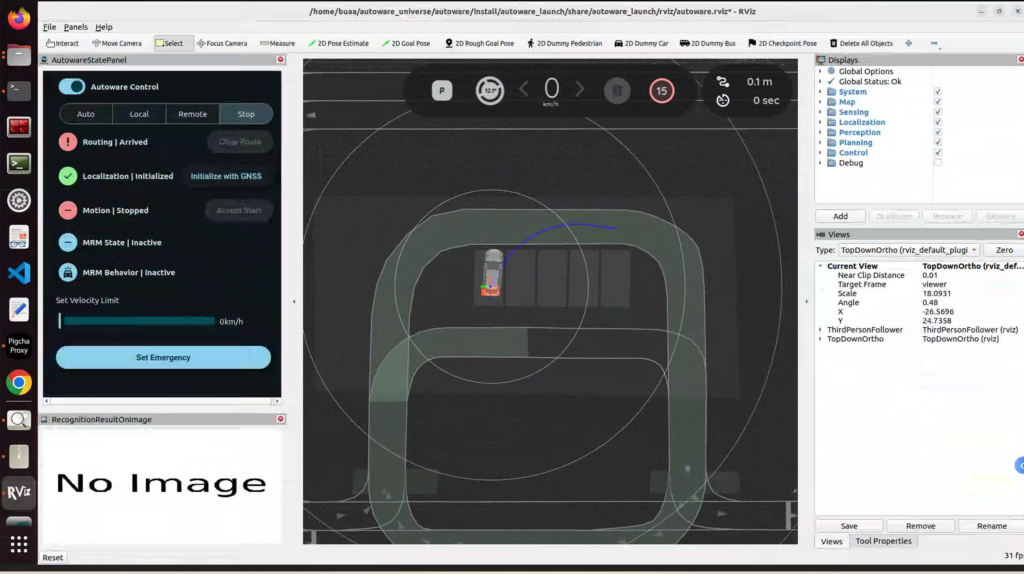Click the plus add-tool icon
Viewport: 1024px width, 574px height.
pos(908,43)
